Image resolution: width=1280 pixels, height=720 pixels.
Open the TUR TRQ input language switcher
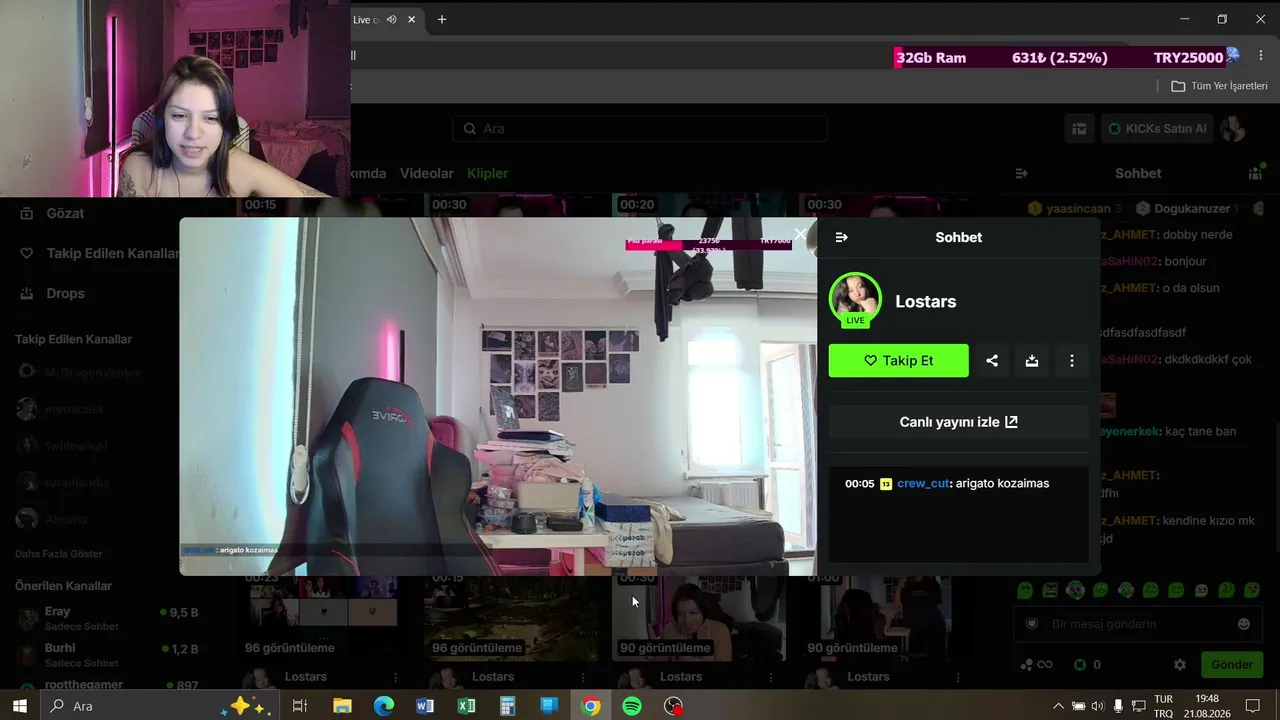[x=1164, y=706]
